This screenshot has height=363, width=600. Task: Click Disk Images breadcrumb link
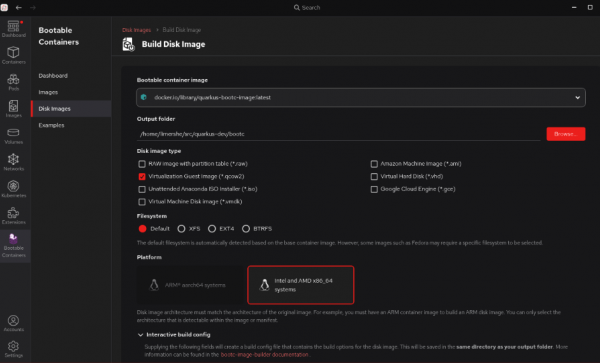136,30
